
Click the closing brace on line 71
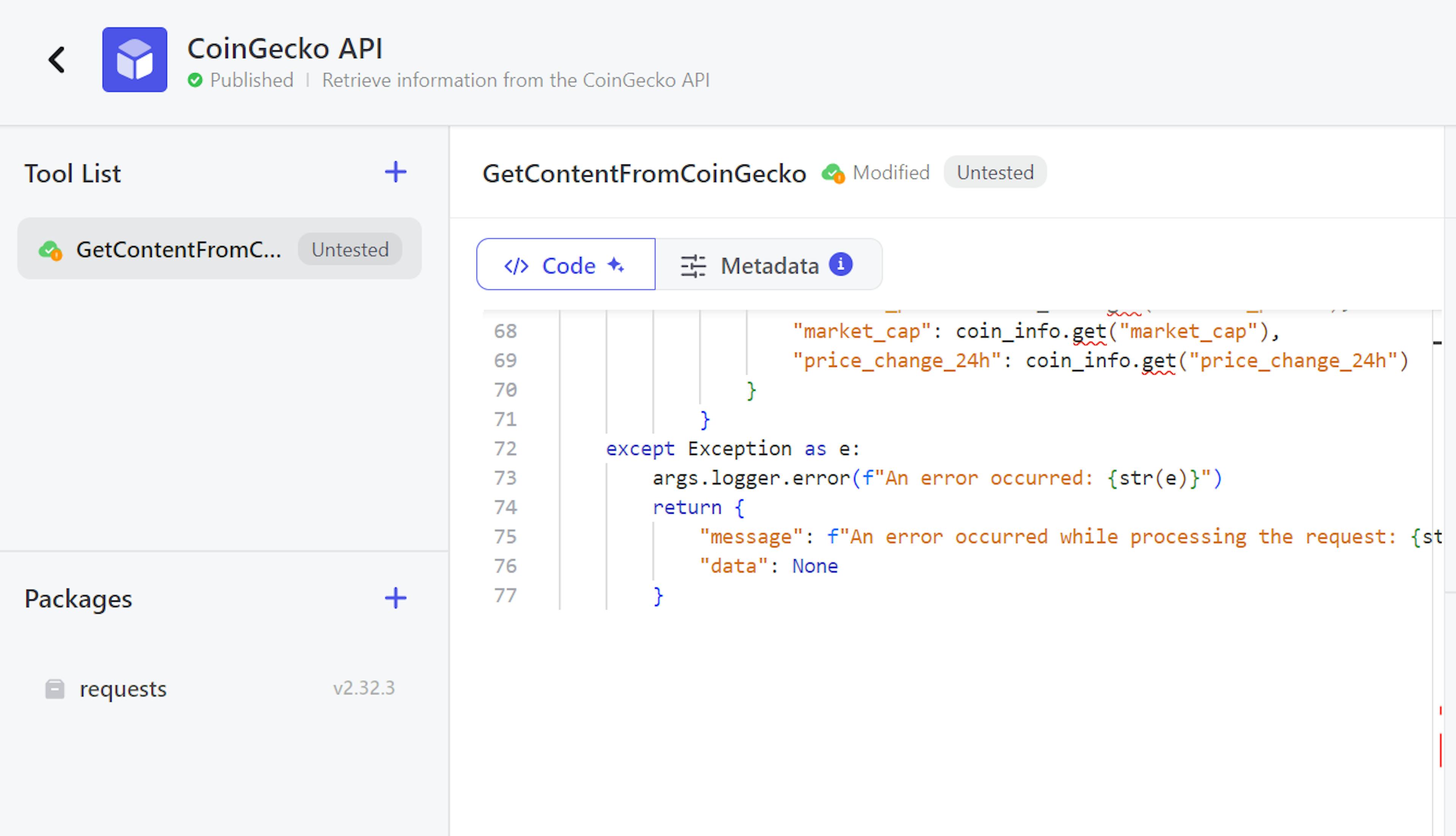click(704, 420)
